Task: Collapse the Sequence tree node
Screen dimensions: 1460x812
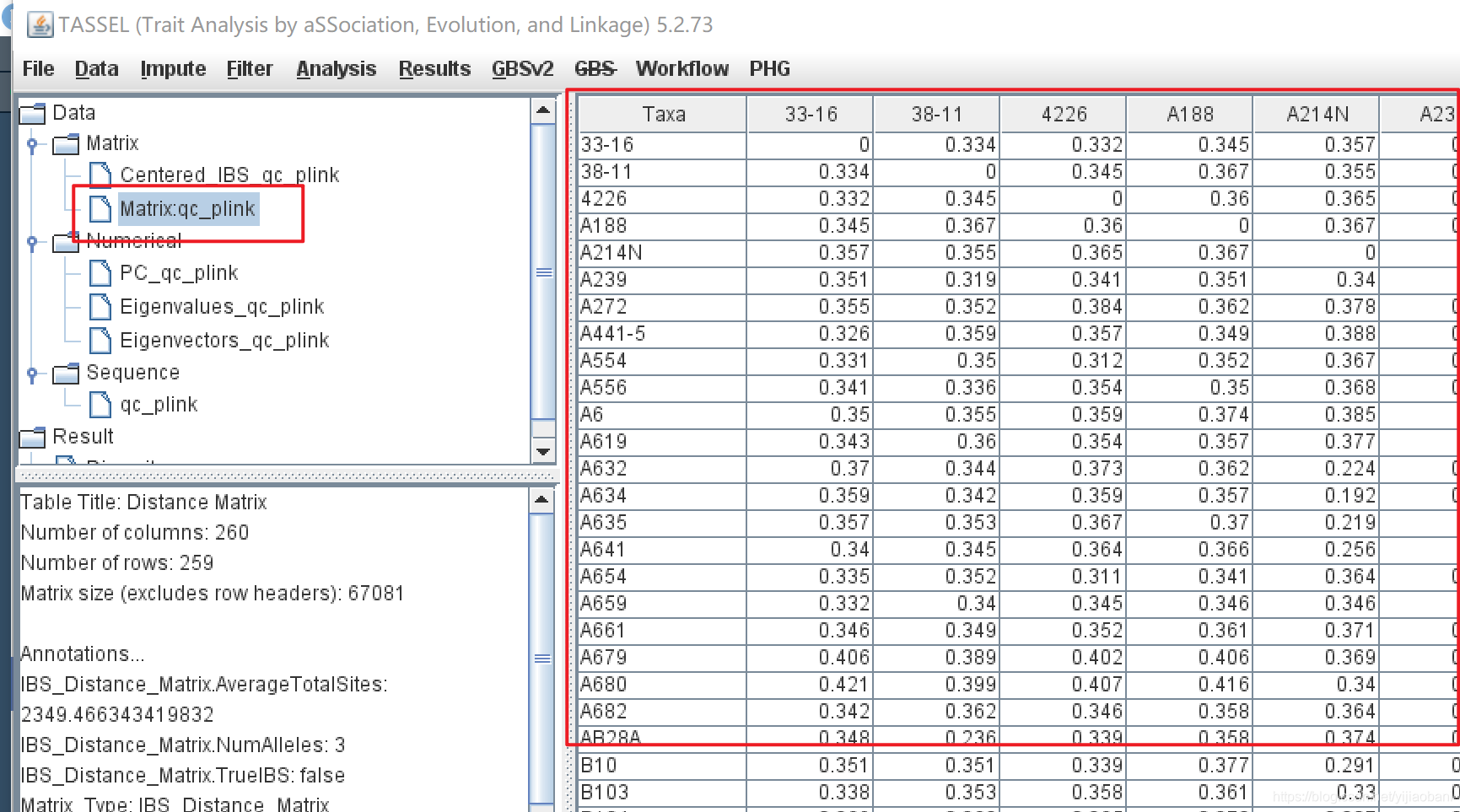Action: click(32, 373)
